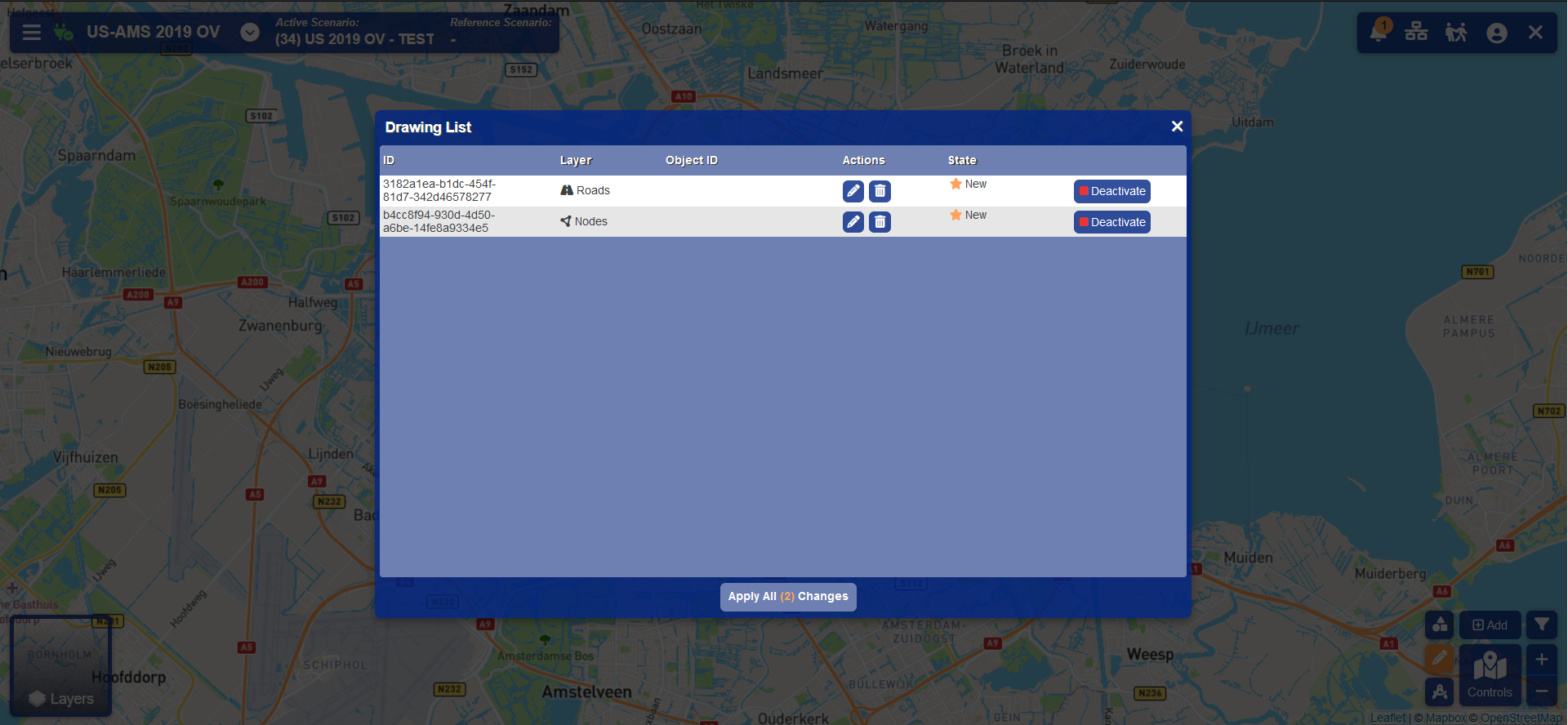This screenshot has width=1568, height=725.
Task: Apply All (2) Changes
Action: [x=788, y=597]
